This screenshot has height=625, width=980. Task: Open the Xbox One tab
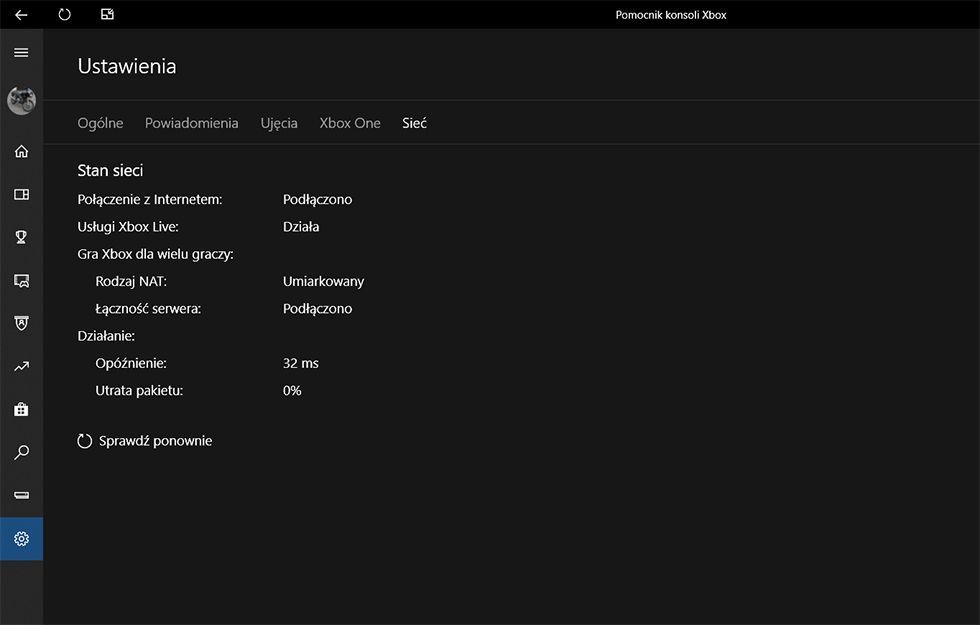350,123
